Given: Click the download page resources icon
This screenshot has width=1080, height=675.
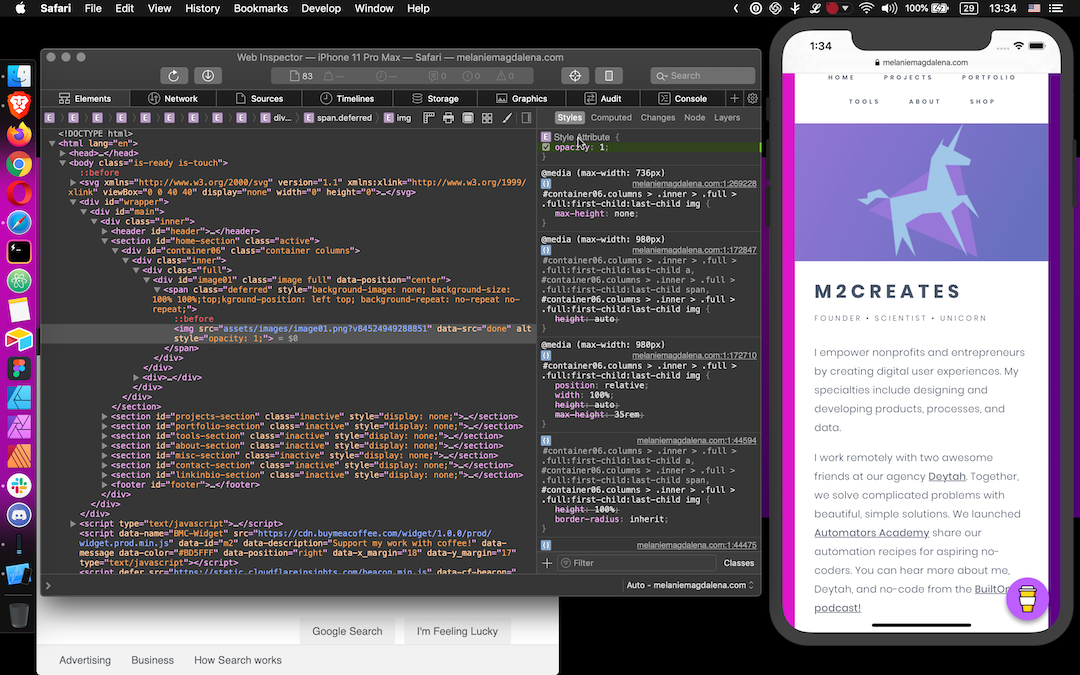Looking at the screenshot, I should (x=209, y=76).
